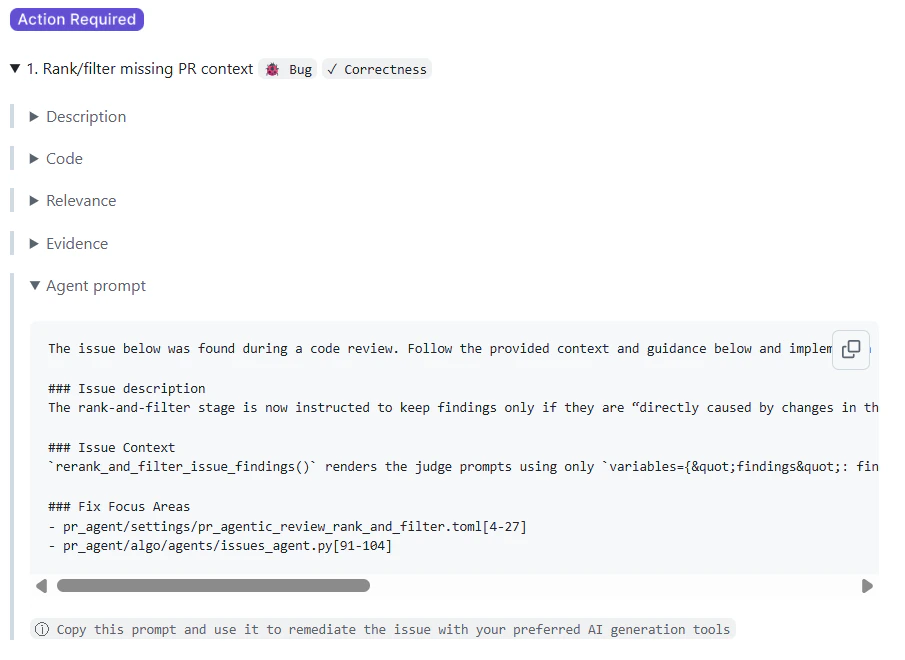Open the issue titled Rank/filter missing PR context
This screenshot has height=660, width=905.
[x=140, y=69]
